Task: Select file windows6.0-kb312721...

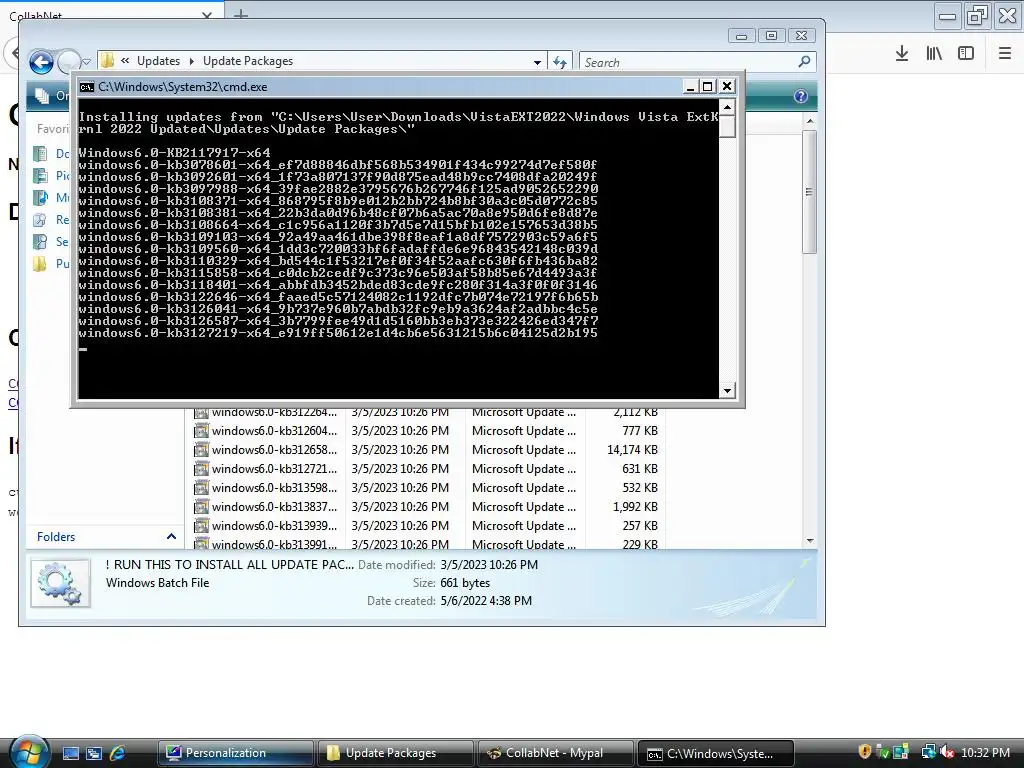Action: pyautogui.click(x=274, y=469)
